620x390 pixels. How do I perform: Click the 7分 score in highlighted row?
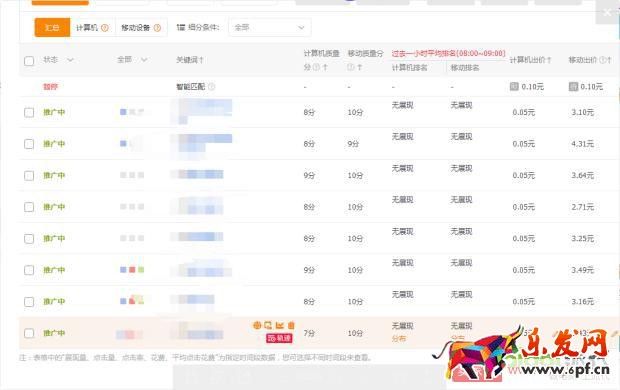(x=309, y=333)
